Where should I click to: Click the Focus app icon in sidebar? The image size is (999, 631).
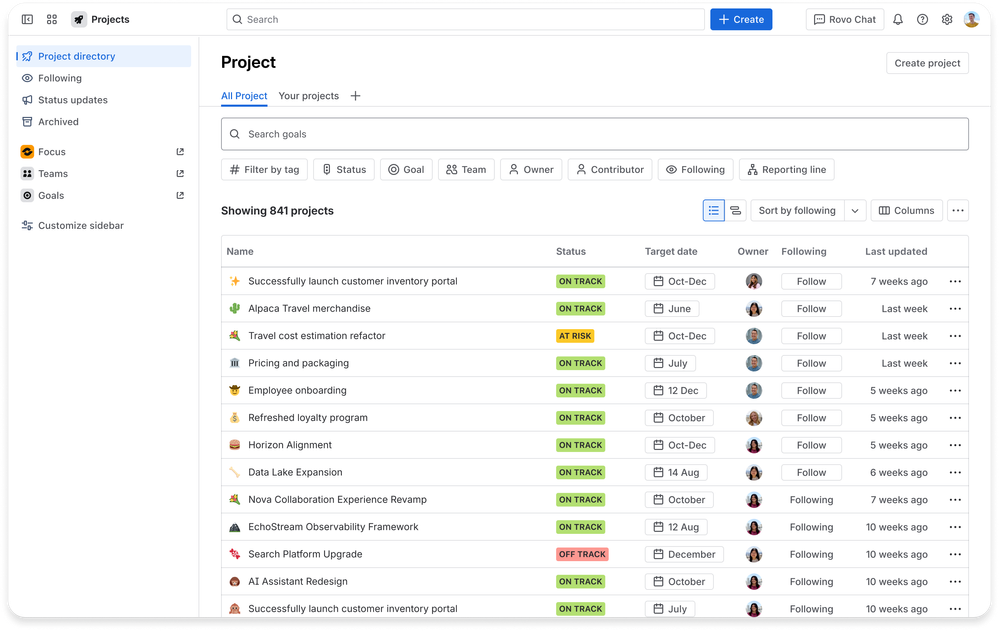point(27,152)
